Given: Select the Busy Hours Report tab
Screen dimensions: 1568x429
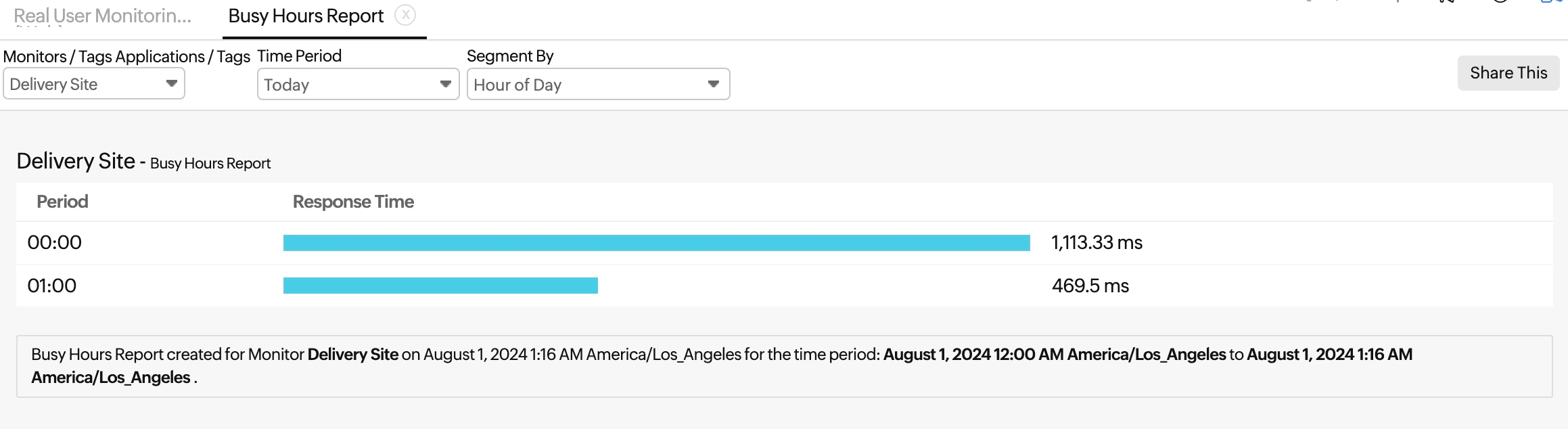Looking at the screenshot, I should point(306,16).
